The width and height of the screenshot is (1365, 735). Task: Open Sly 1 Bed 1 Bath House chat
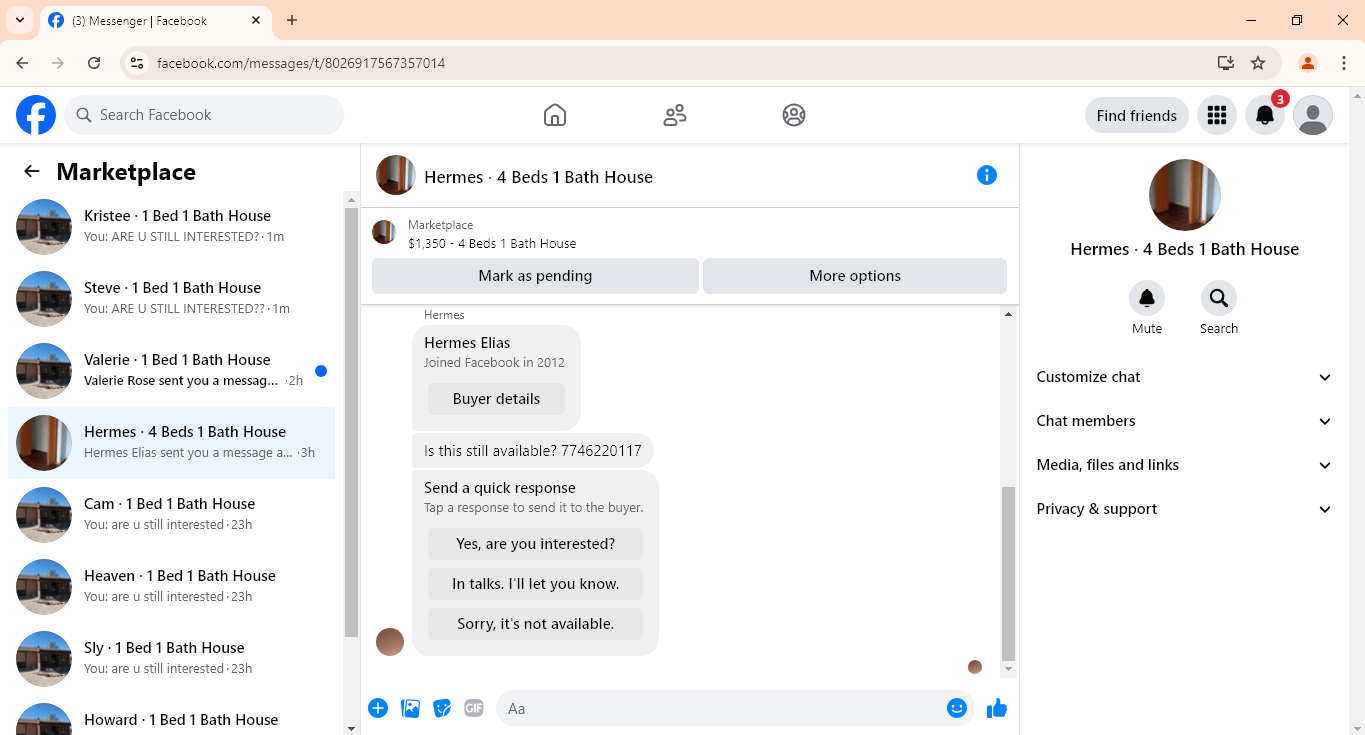pos(172,659)
